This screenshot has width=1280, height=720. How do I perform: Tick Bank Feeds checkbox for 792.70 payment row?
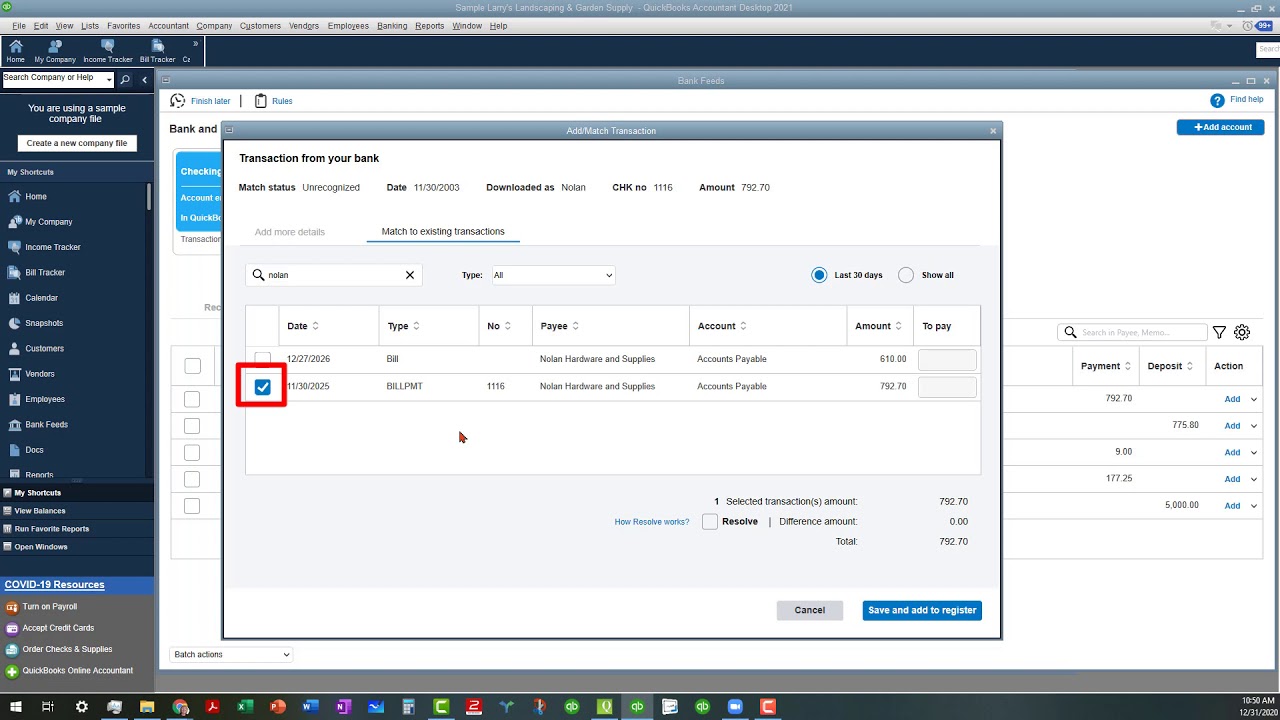pos(192,399)
